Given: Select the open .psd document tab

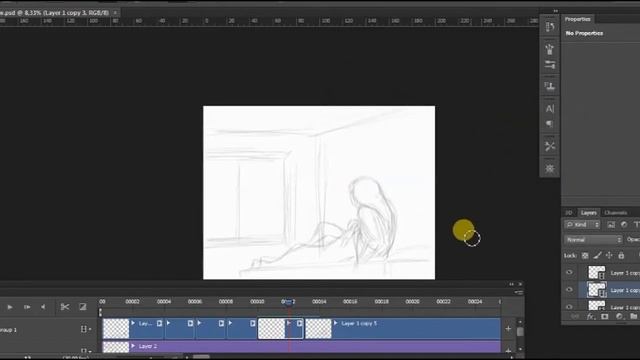Looking at the screenshot, I should pyautogui.click(x=54, y=13).
